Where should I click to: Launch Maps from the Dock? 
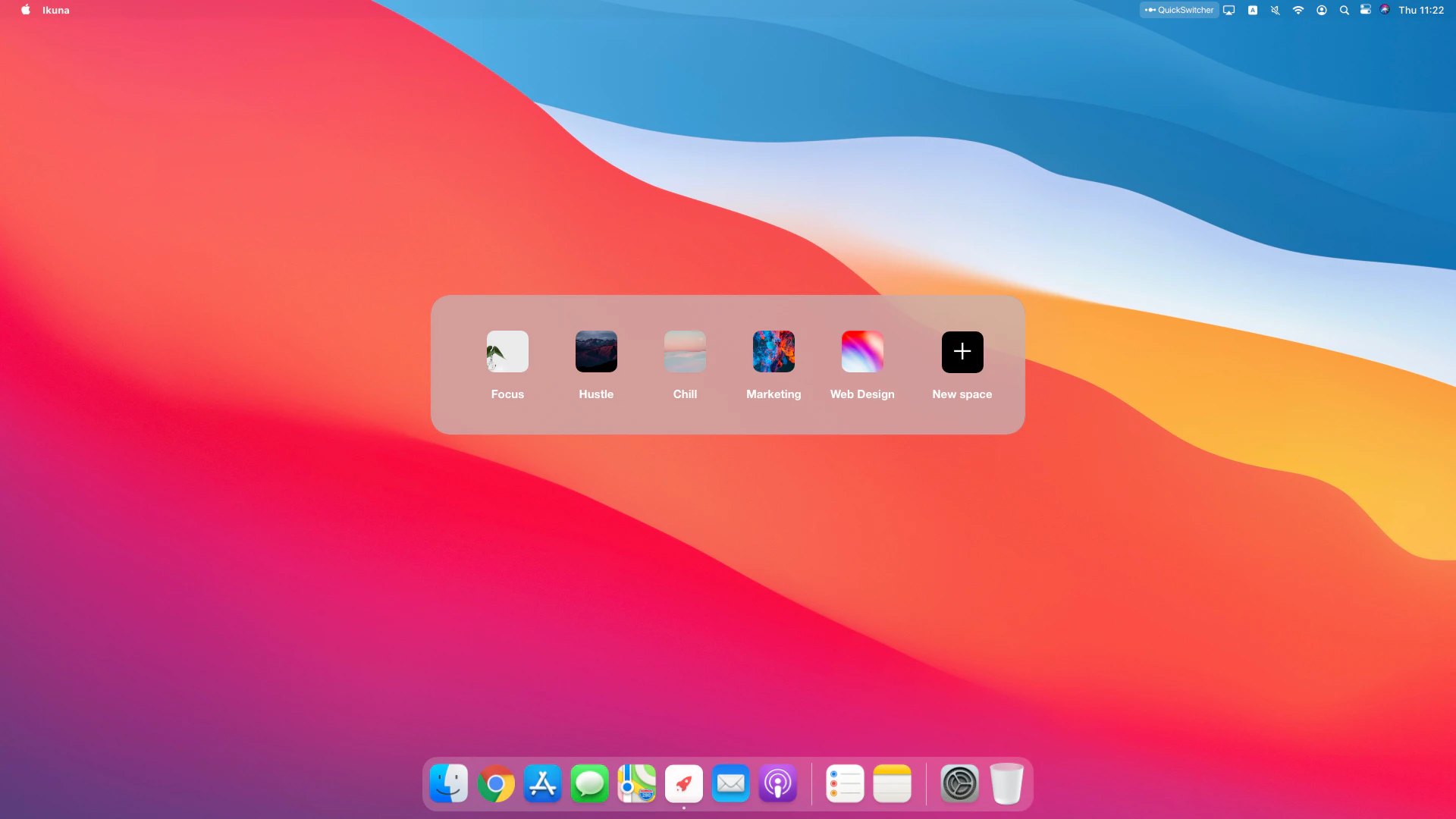click(637, 783)
